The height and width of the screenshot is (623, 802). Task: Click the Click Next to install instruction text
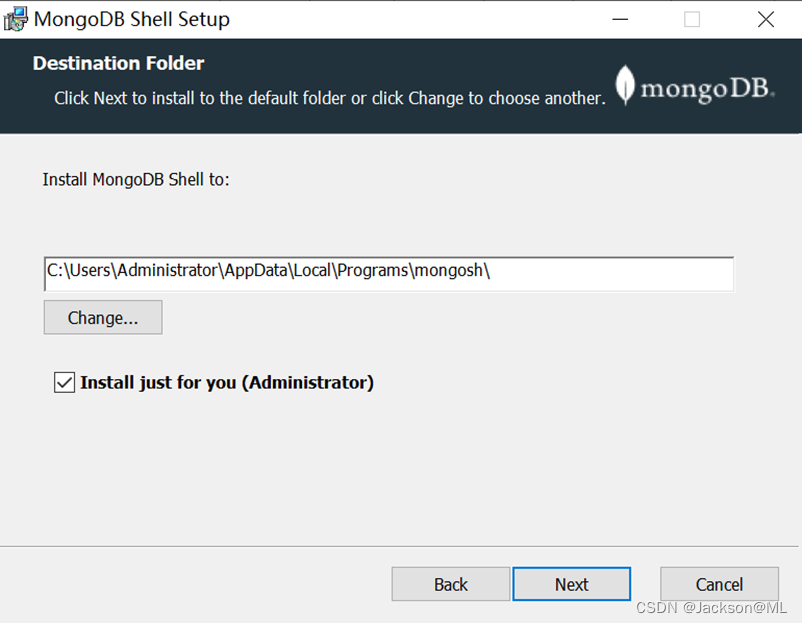330,98
